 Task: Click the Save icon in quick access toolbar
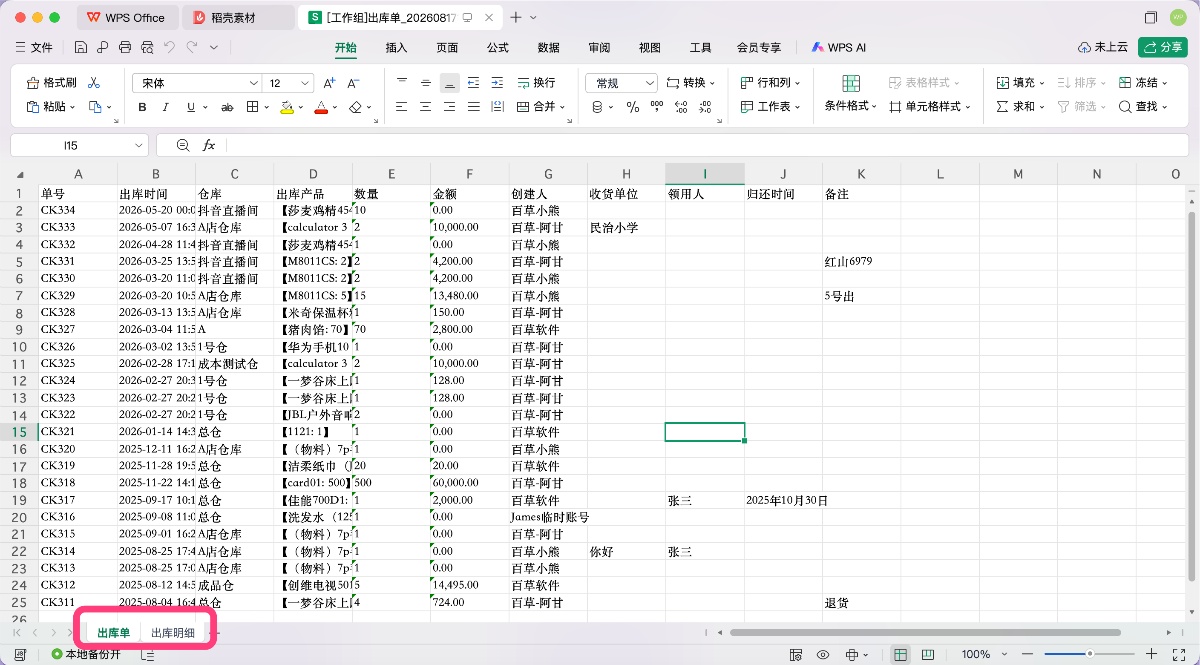80,47
